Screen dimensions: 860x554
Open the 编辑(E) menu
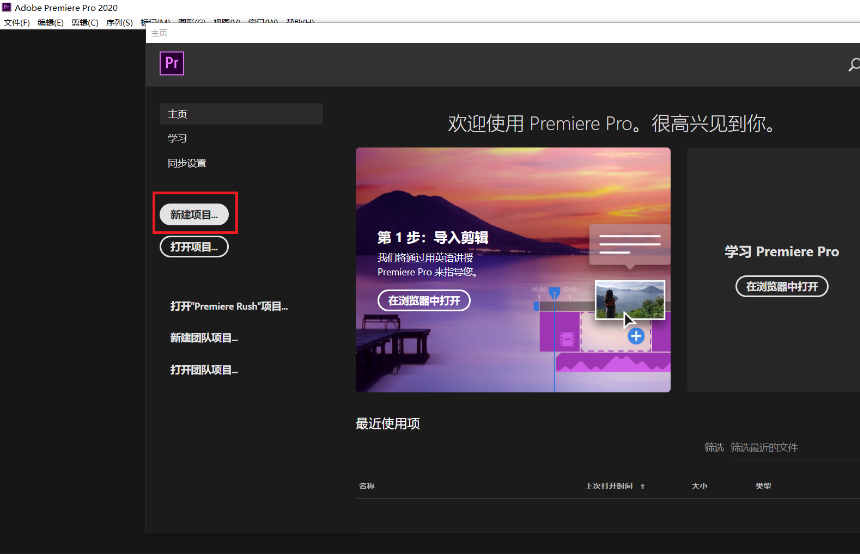[x=50, y=22]
